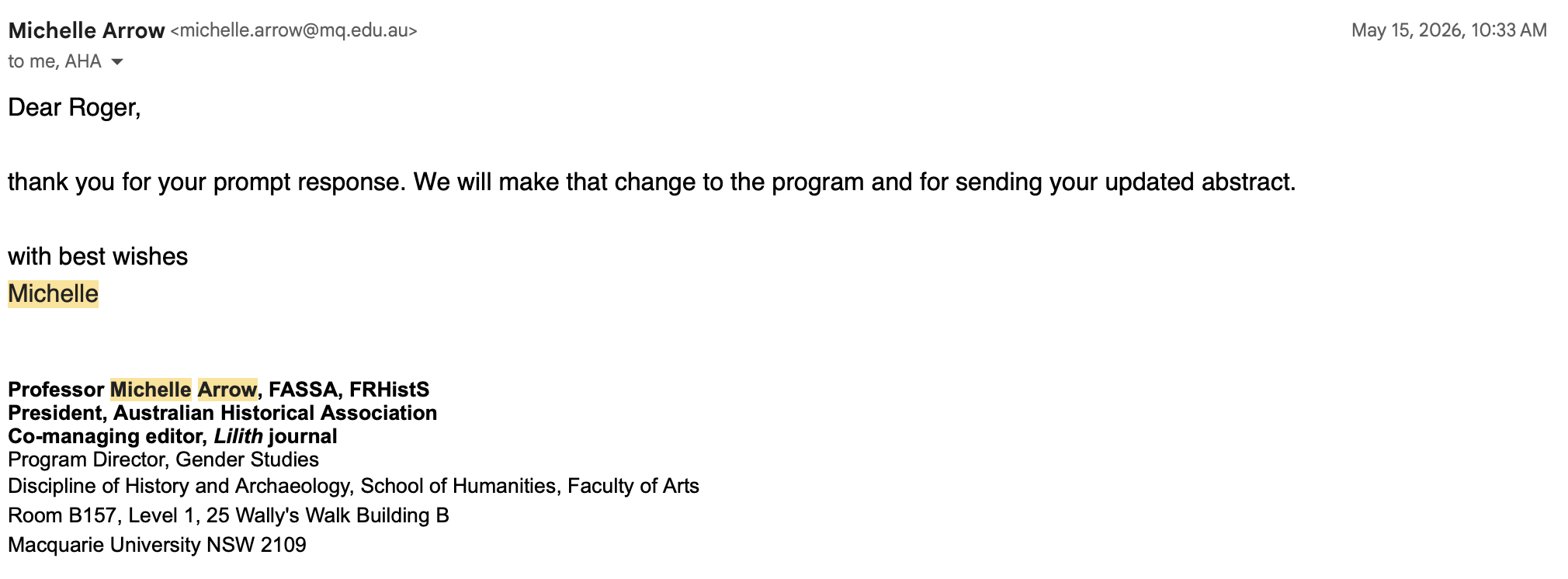Click 'thank you for your prompt response' sentence

207,182
